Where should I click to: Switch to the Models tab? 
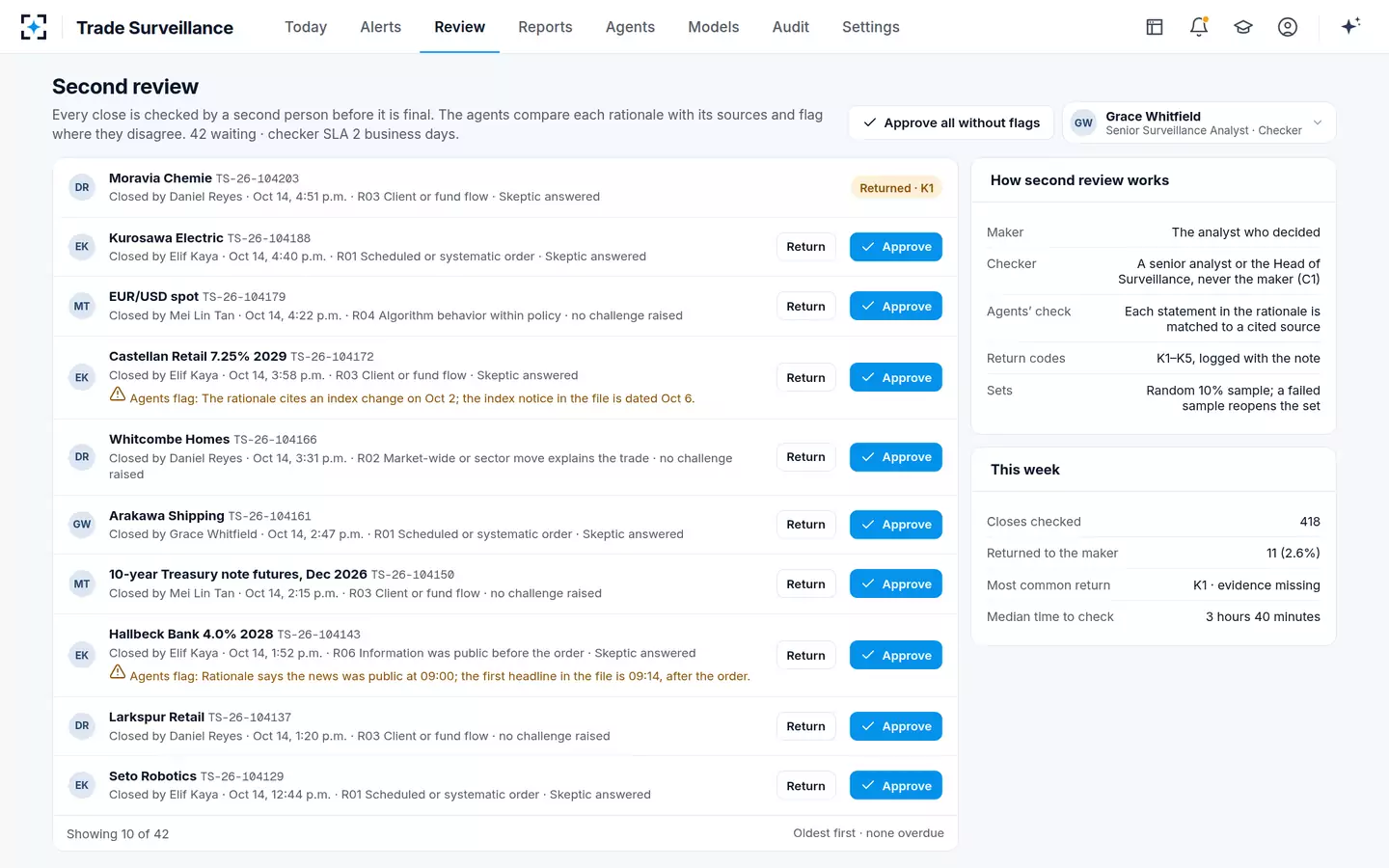coord(714,27)
